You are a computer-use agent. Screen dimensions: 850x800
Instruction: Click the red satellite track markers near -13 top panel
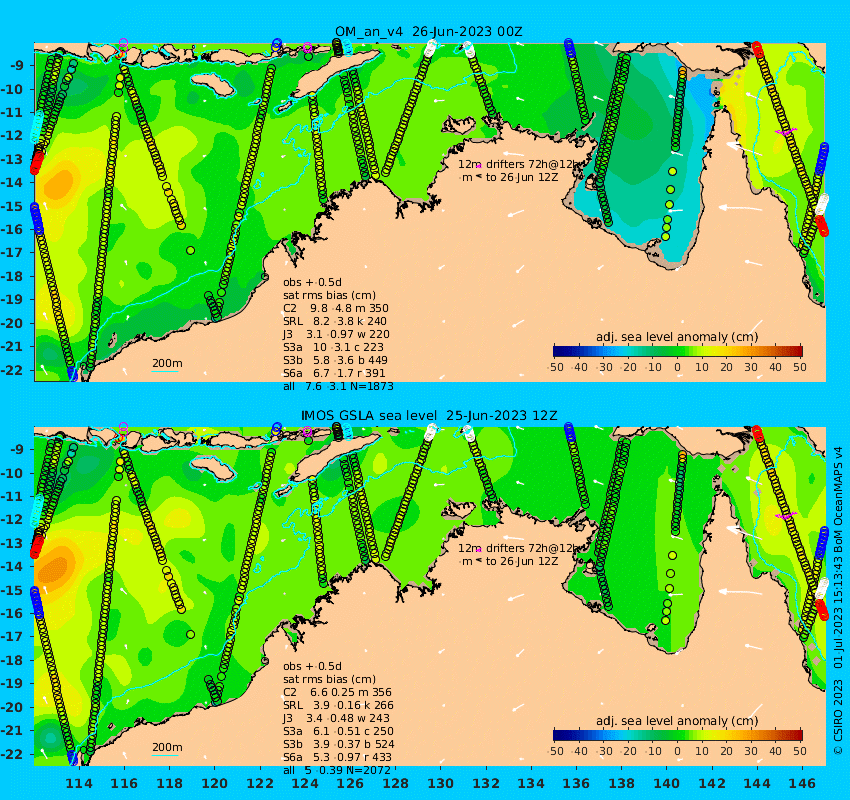37,162
